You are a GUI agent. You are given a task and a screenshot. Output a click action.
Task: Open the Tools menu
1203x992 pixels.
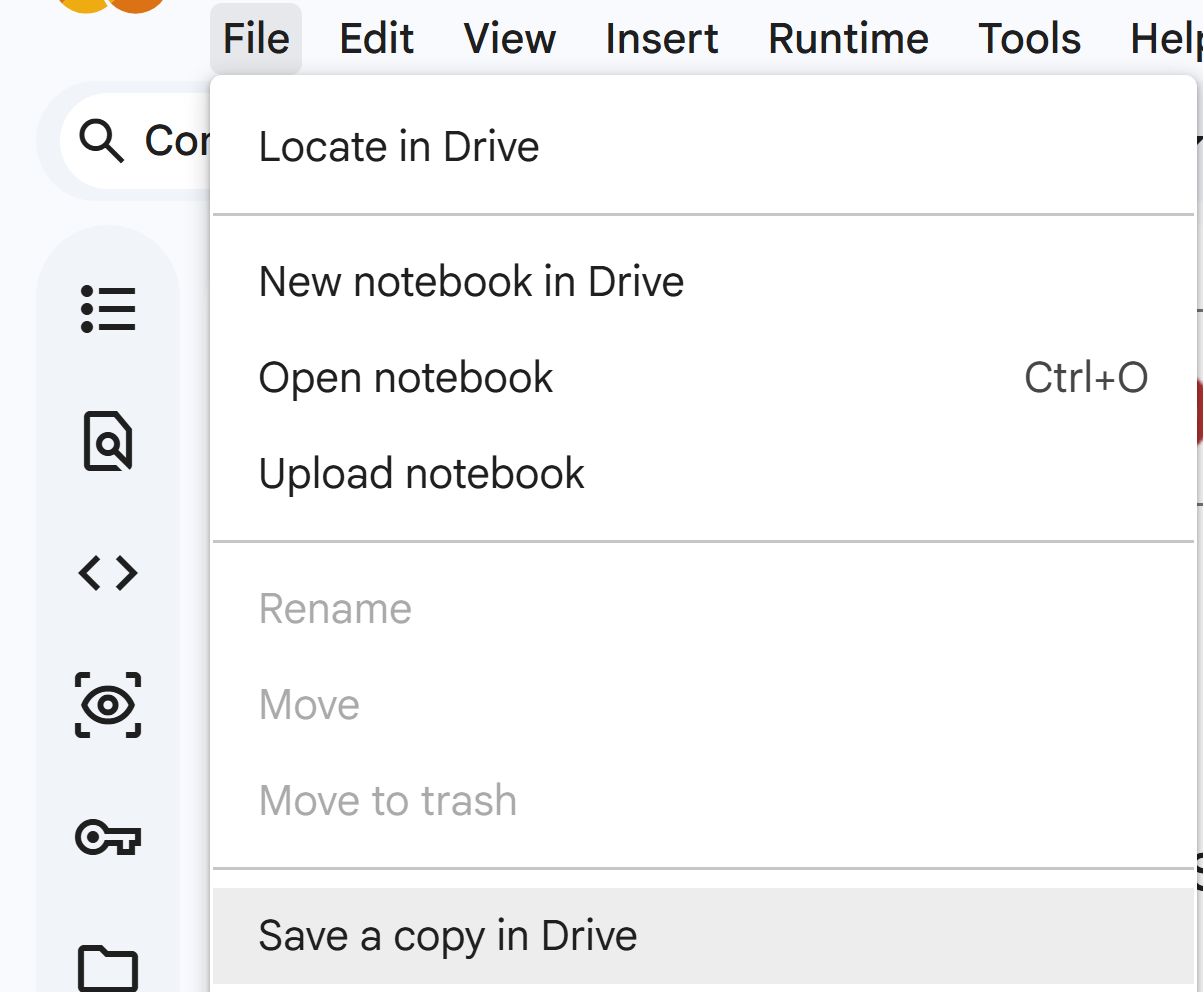[x=1029, y=39]
